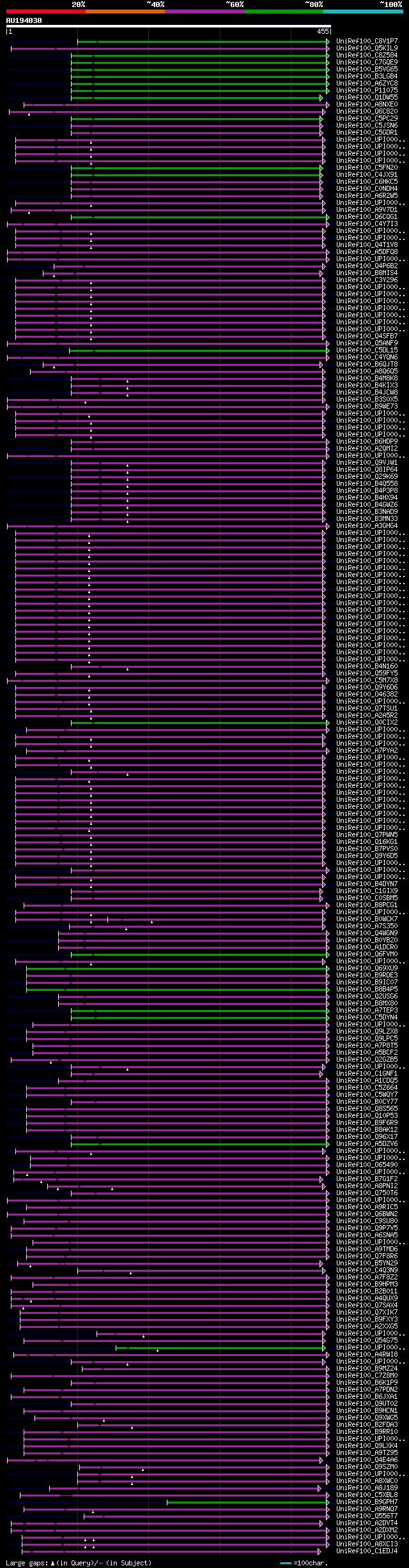Select the UniRef100_A6ZYC8 label
Viewport: 409px width, 1568px height.
coord(367,83)
